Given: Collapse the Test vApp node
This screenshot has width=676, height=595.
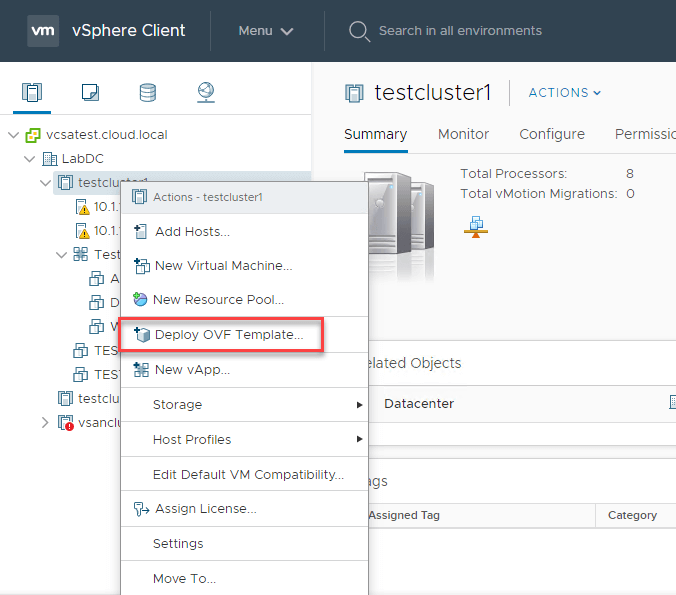Looking at the screenshot, I should pyautogui.click(x=62, y=255).
